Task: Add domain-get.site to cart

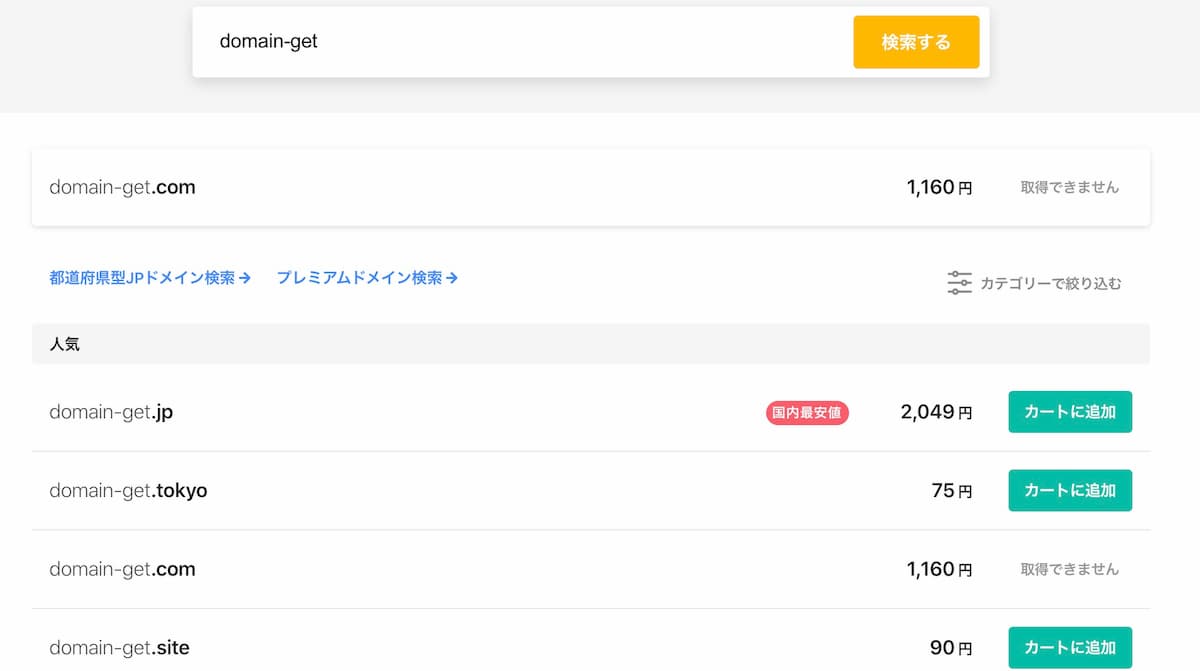Action: coord(1070,647)
